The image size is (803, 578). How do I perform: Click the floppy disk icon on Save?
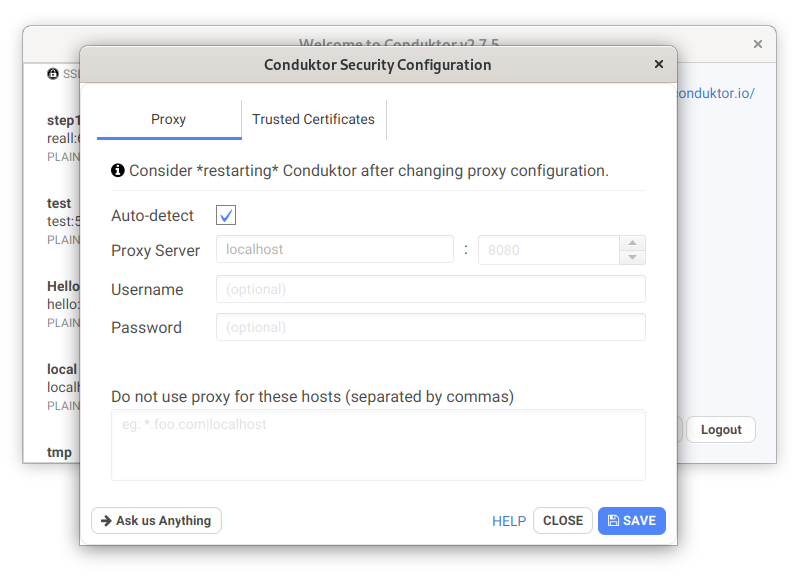[x=613, y=521]
